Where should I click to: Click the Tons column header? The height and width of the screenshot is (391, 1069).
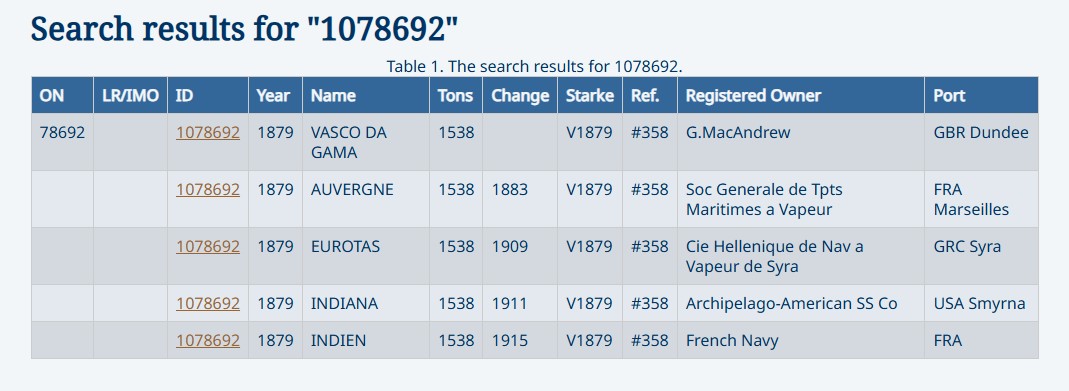pos(456,95)
